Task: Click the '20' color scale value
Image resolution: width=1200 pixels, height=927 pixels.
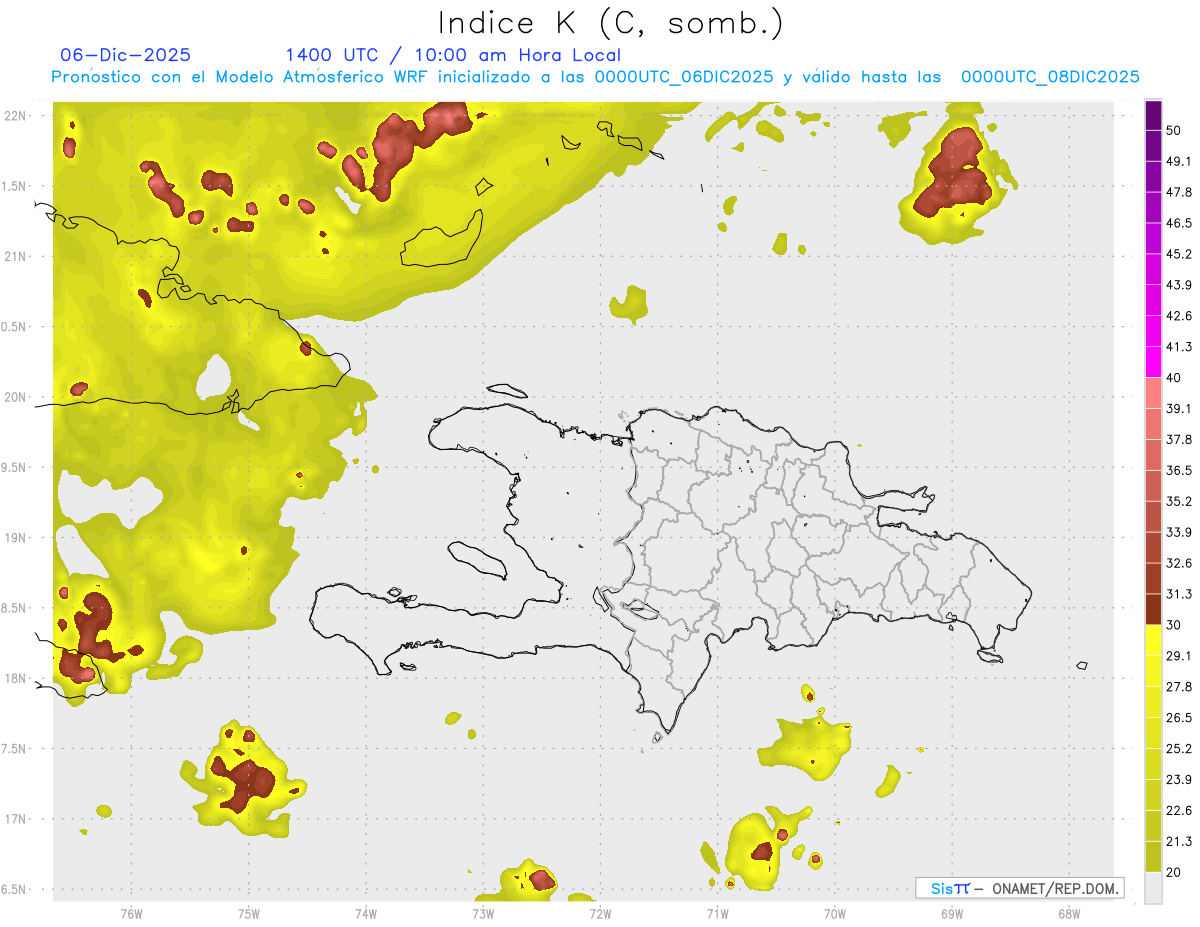Action: pos(1174,872)
